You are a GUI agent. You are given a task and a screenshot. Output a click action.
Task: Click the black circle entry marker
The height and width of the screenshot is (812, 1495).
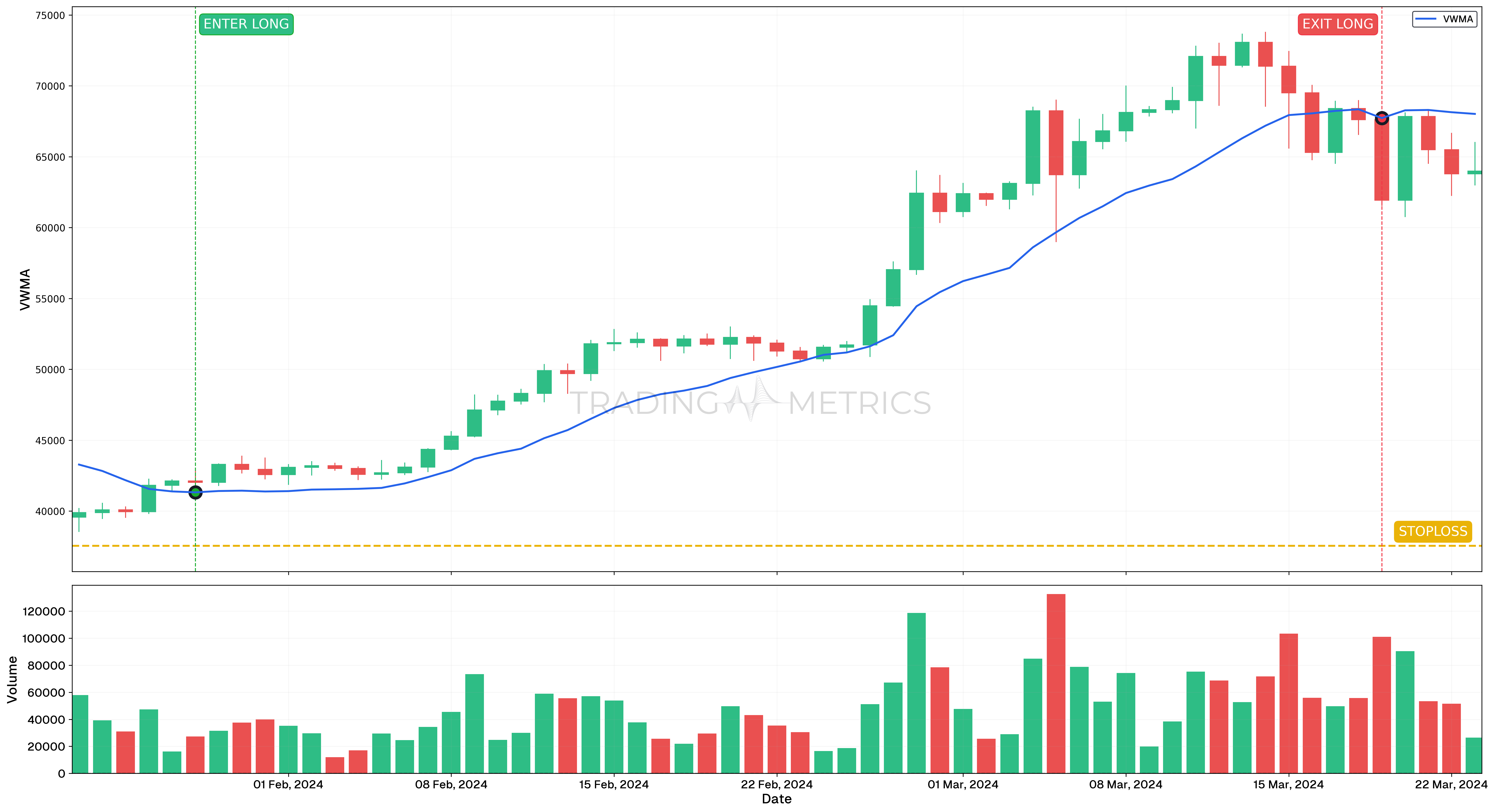[x=196, y=492]
